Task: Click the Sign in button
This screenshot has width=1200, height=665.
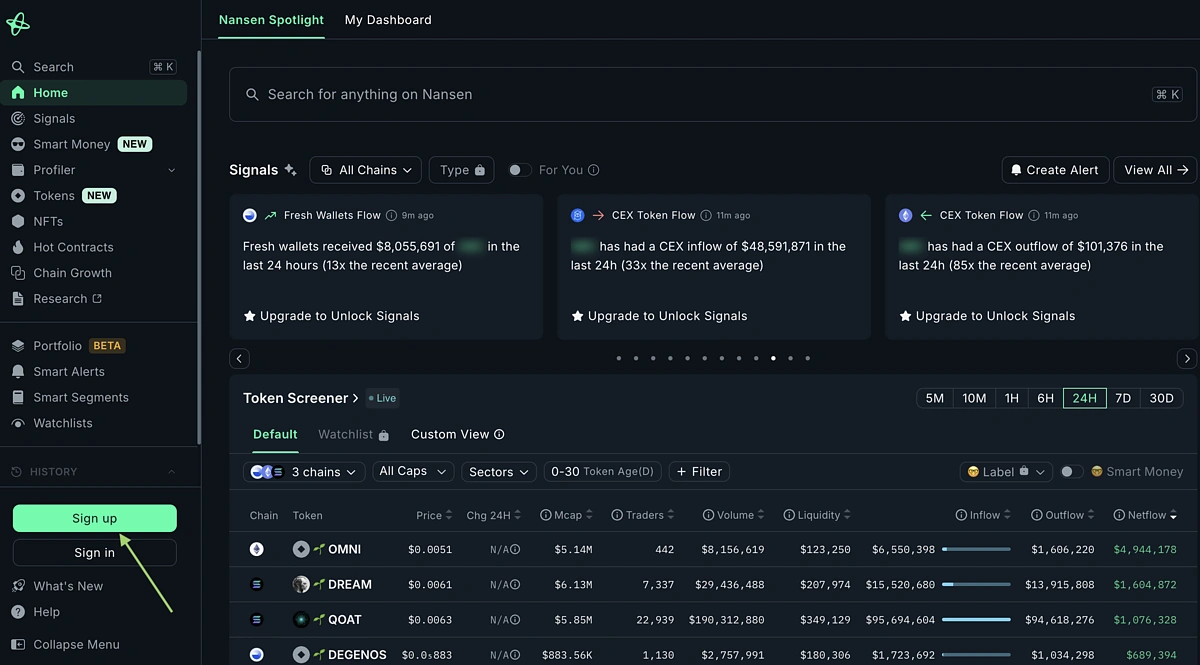Action: (95, 552)
